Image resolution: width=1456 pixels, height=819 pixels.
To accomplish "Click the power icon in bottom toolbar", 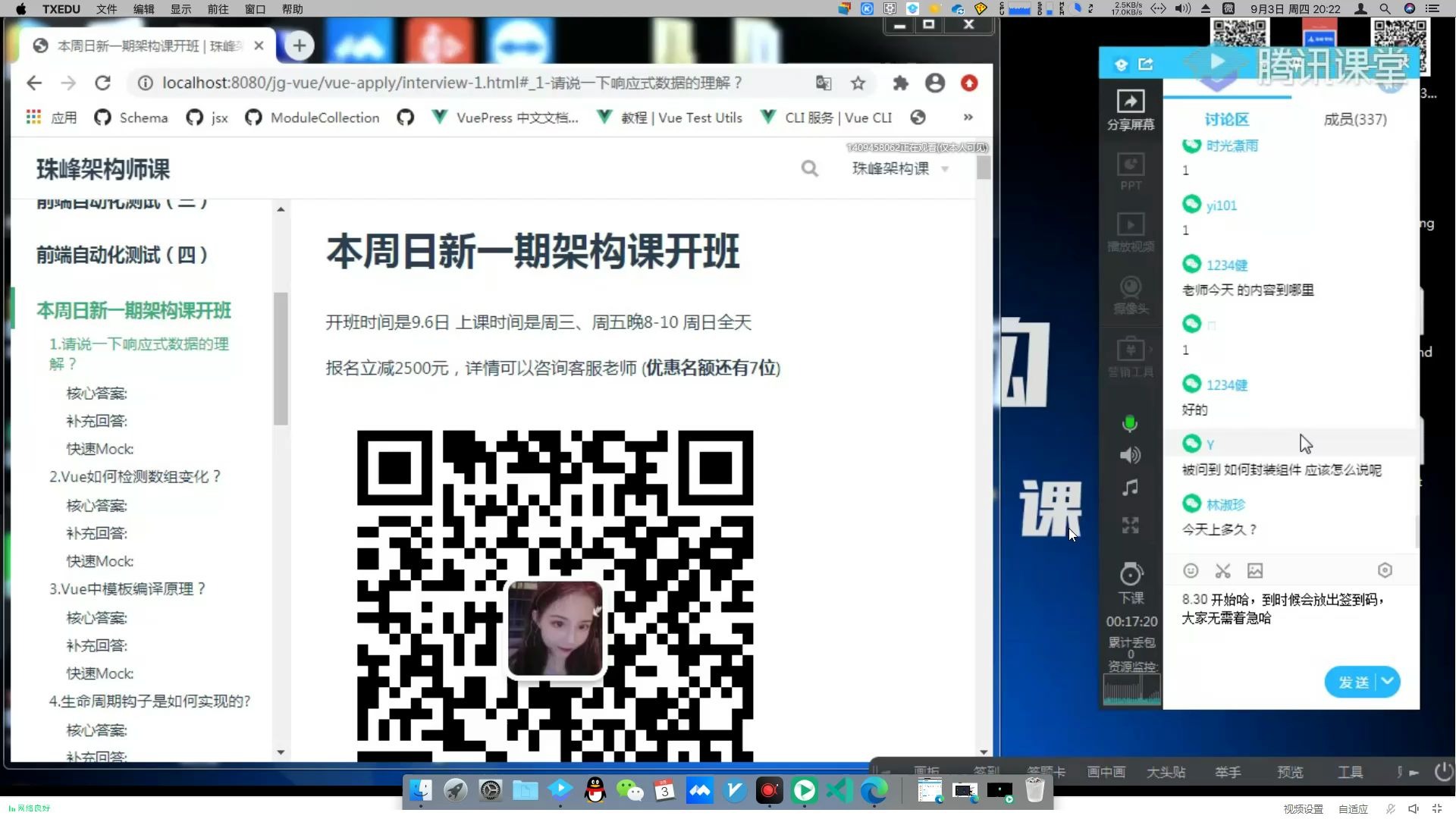I will pyautogui.click(x=1444, y=772).
